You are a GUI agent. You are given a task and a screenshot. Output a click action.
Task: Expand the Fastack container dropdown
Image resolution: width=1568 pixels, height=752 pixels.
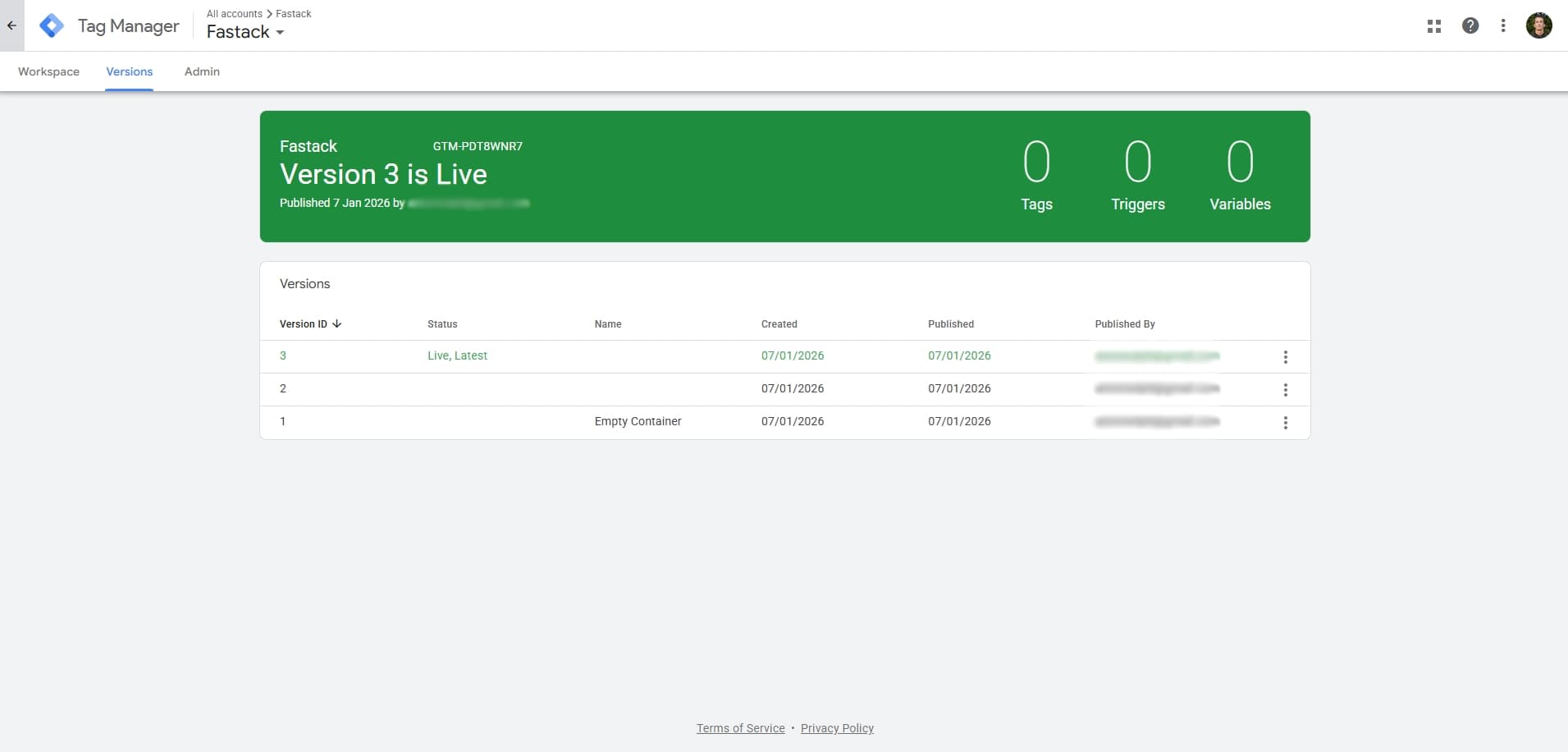pyautogui.click(x=280, y=33)
